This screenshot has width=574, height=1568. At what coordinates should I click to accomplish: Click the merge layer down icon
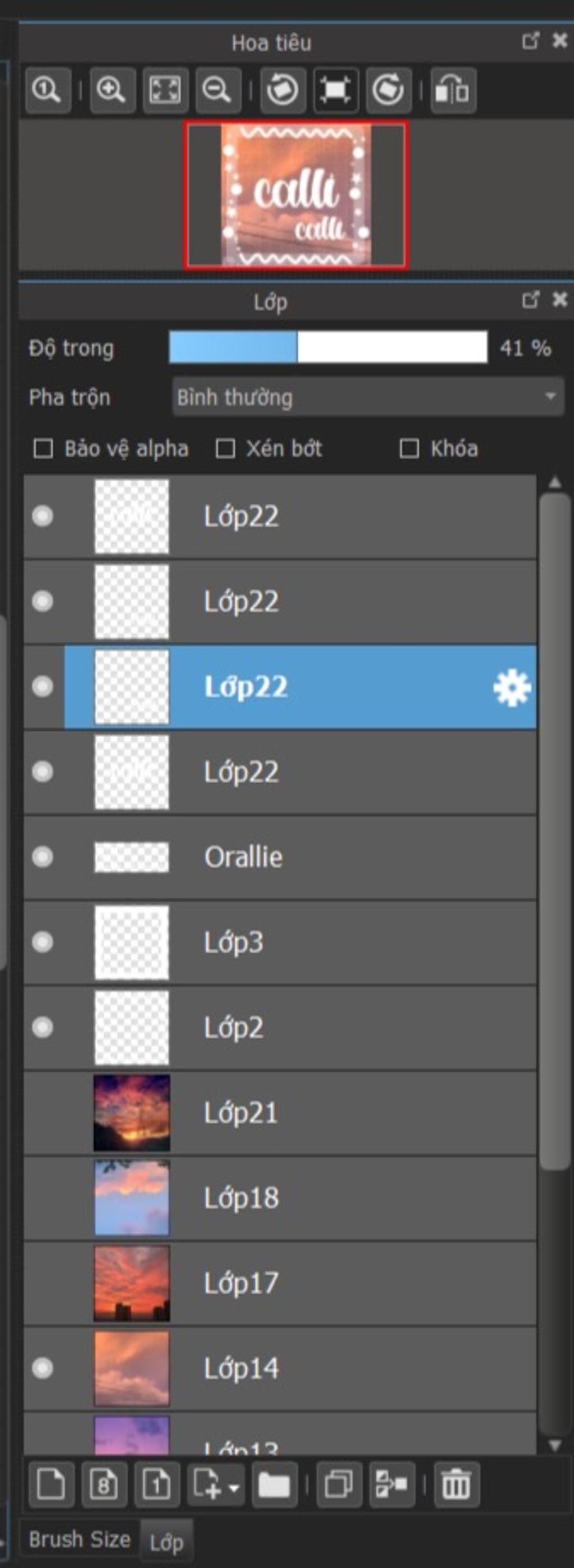point(392,1484)
